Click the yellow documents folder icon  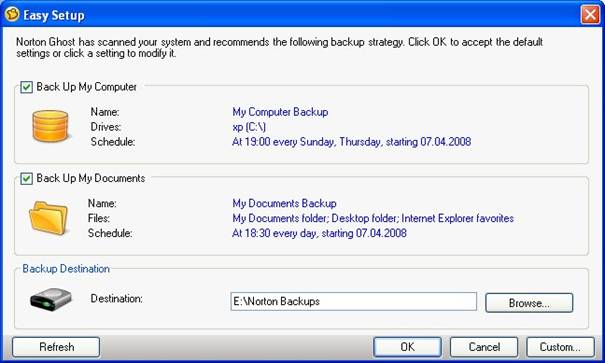click(49, 218)
